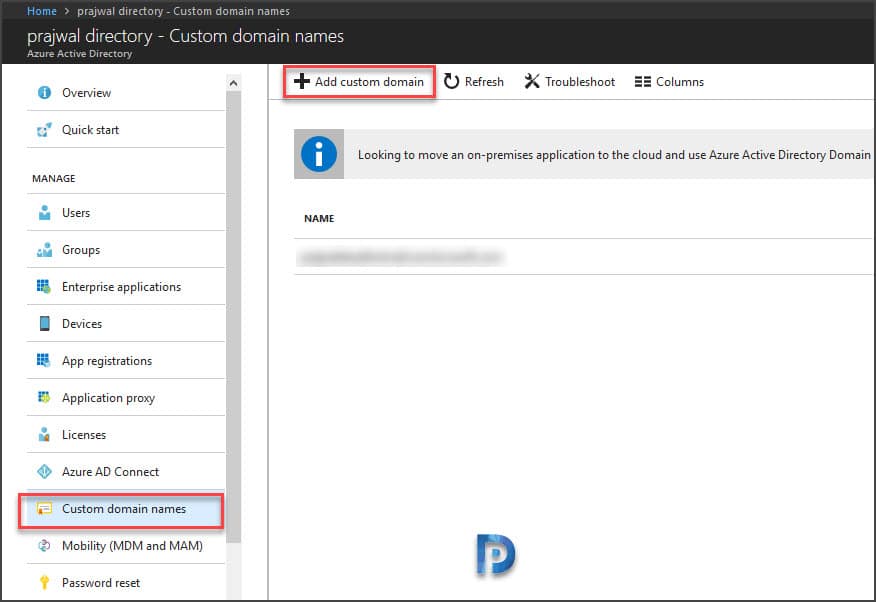Open Password reset settings
Image resolution: width=876 pixels, height=602 pixels.
point(126,582)
